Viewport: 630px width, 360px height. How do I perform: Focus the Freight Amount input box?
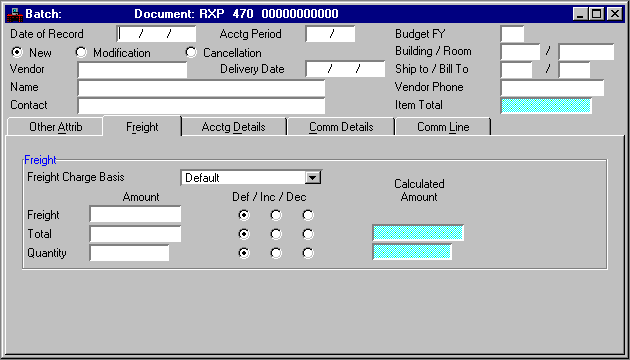pos(135,214)
